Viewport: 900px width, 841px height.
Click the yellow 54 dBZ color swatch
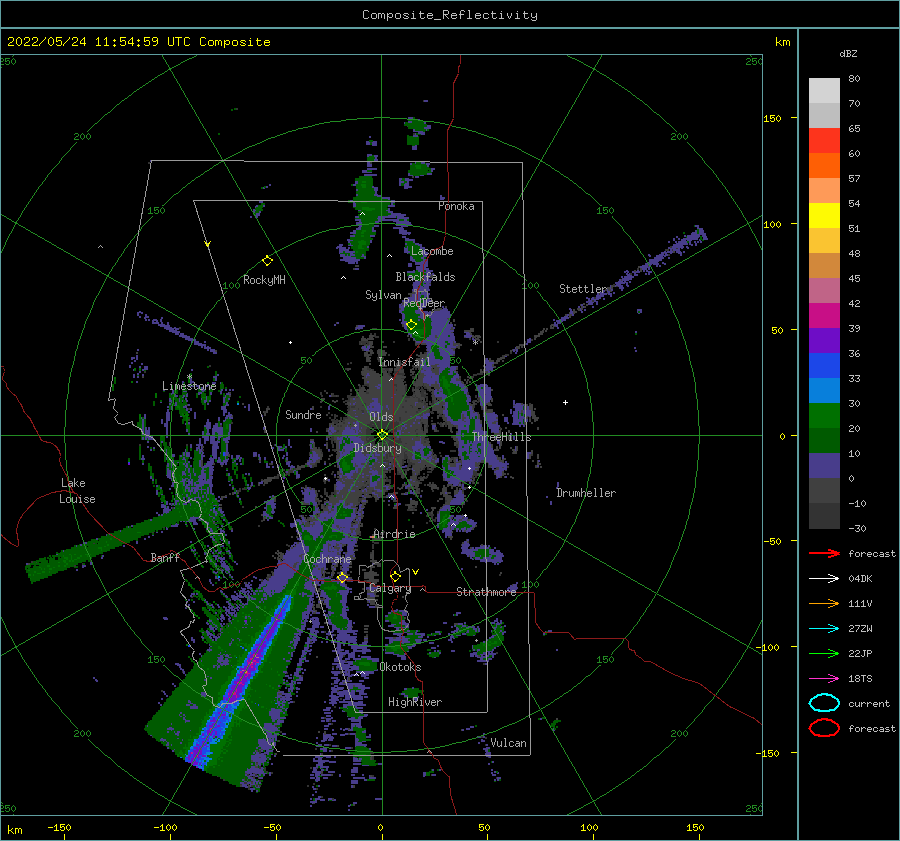coord(824,215)
